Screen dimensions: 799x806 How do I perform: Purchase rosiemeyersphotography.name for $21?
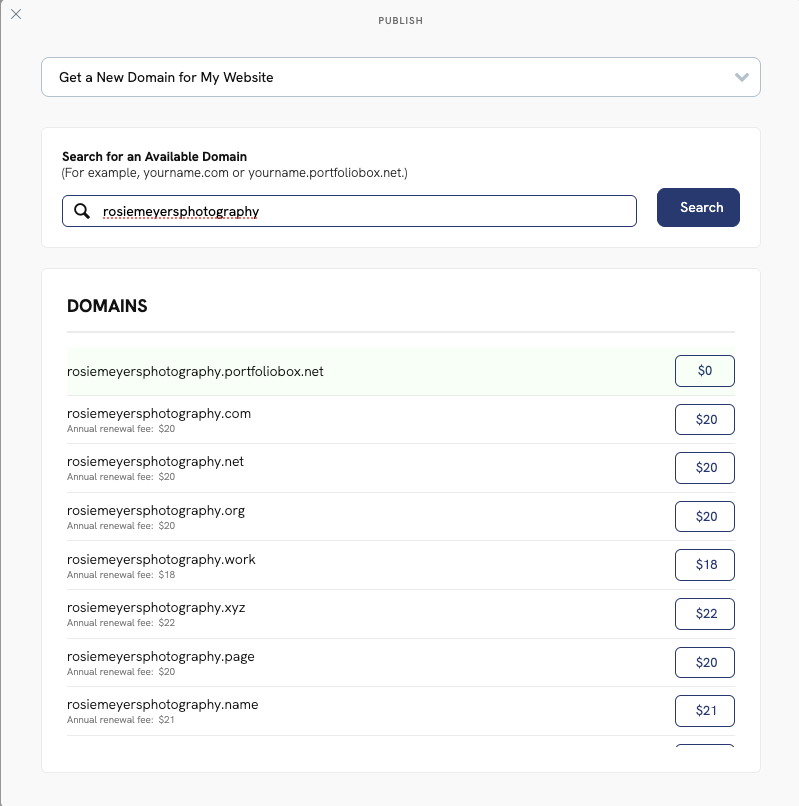tap(704, 710)
